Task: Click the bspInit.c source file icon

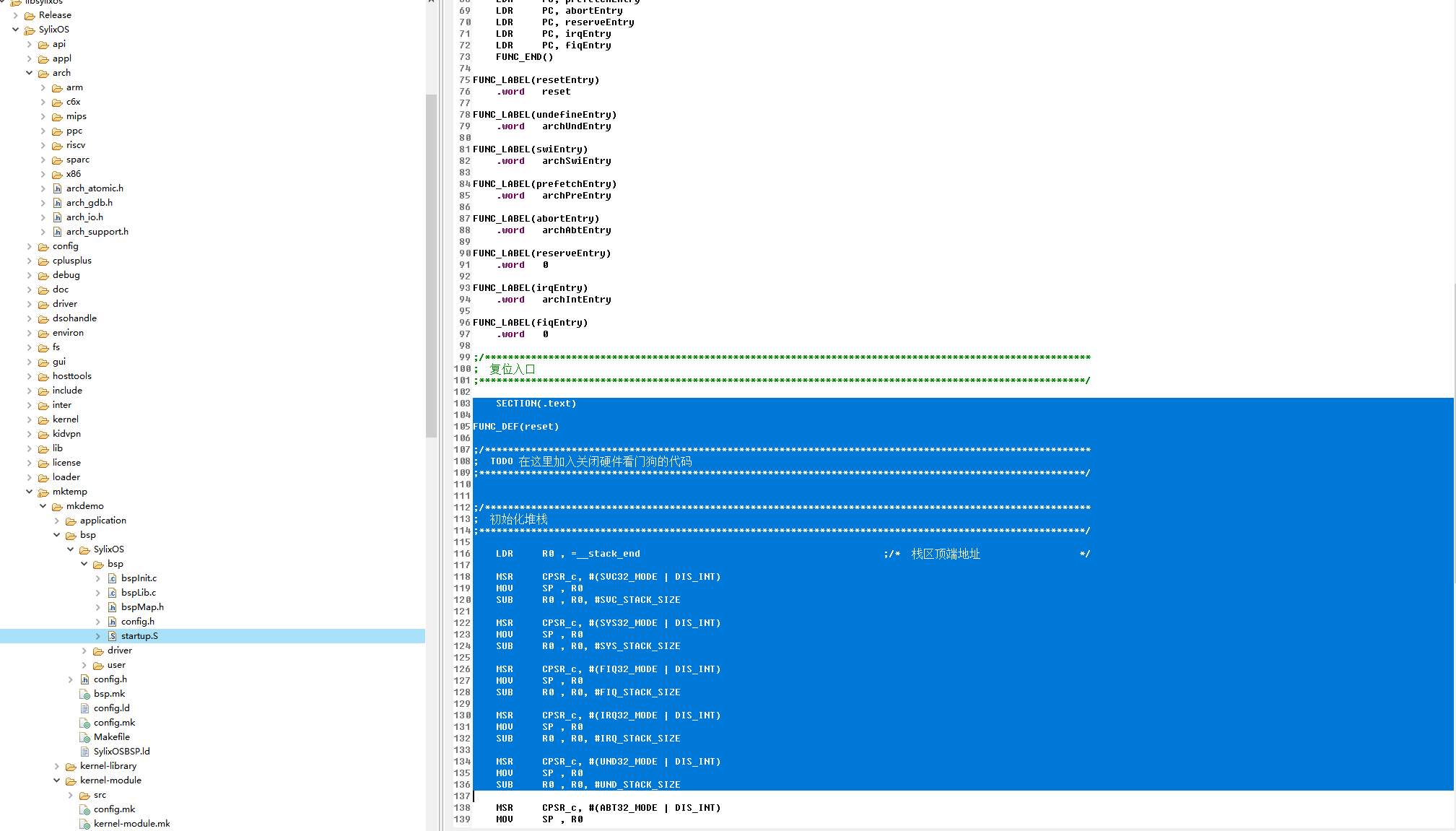Action: point(112,578)
